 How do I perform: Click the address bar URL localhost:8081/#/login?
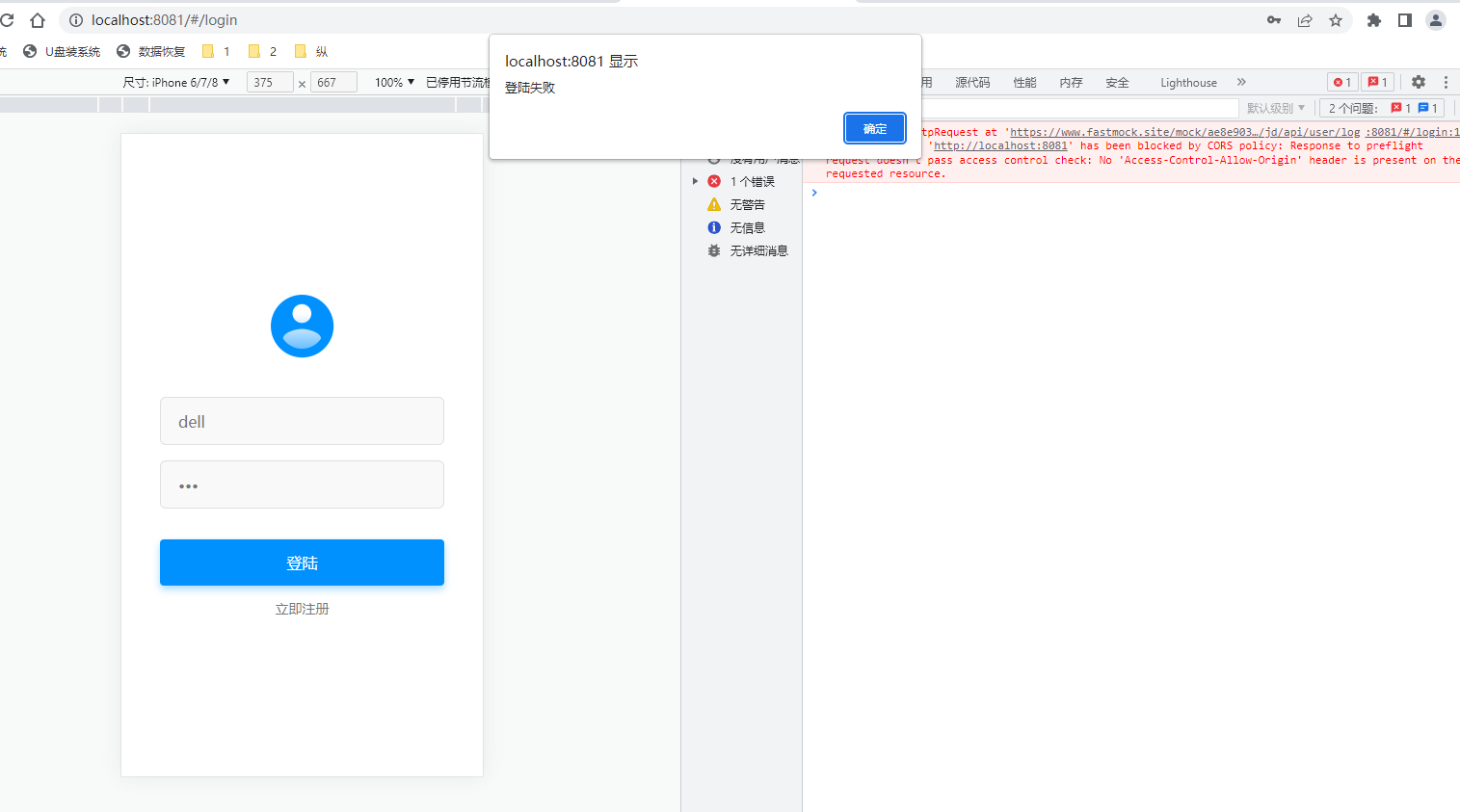(x=164, y=20)
